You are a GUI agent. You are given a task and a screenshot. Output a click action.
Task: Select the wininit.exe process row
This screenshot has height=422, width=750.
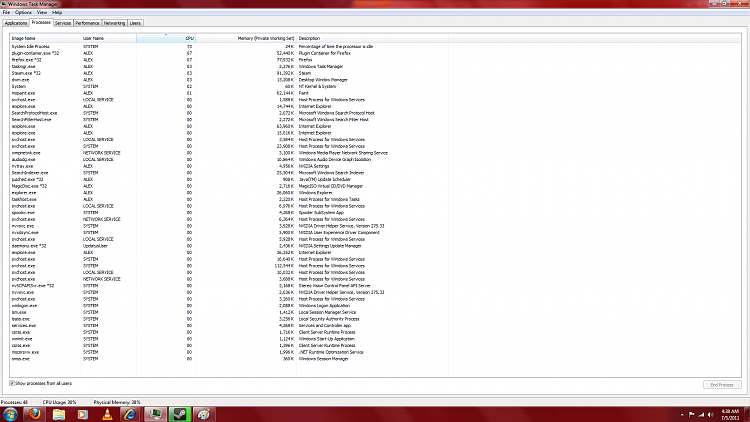(x=230, y=339)
